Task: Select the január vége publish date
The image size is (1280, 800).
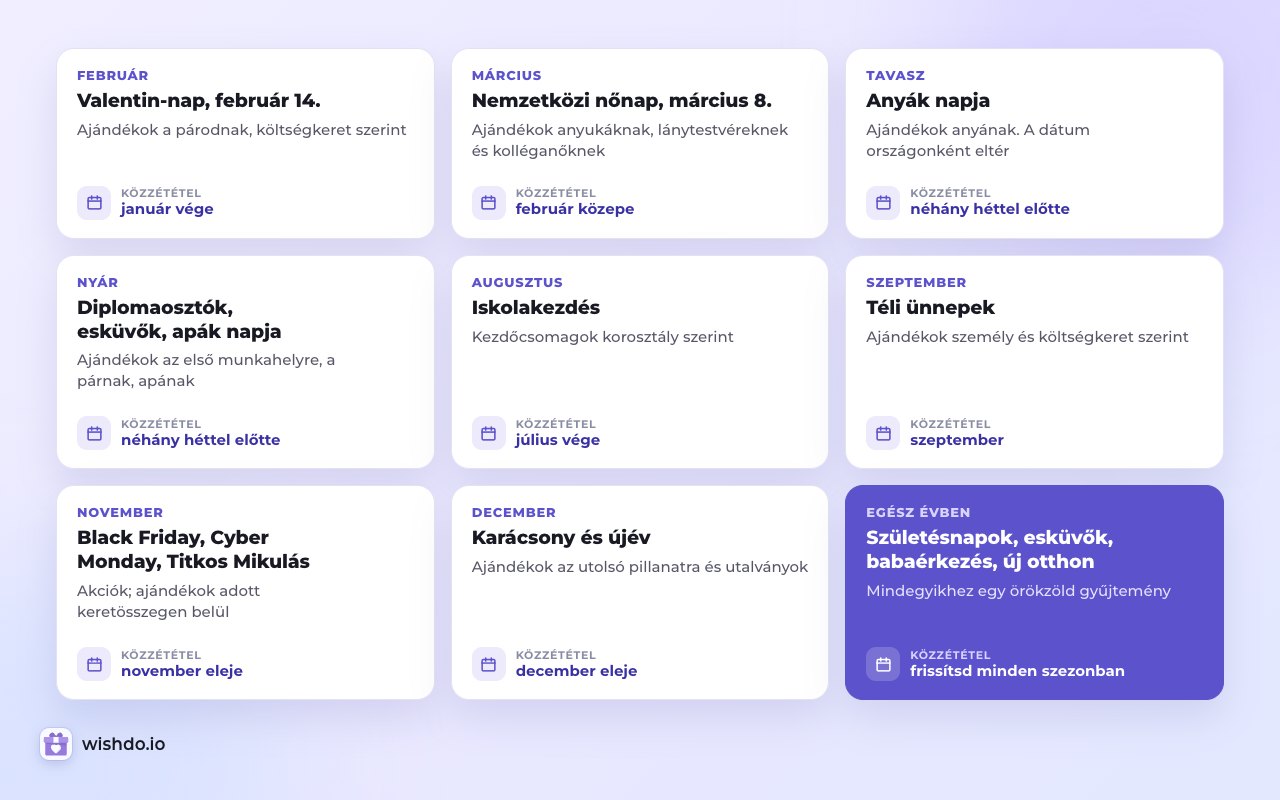Action: (x=167, y=209)
